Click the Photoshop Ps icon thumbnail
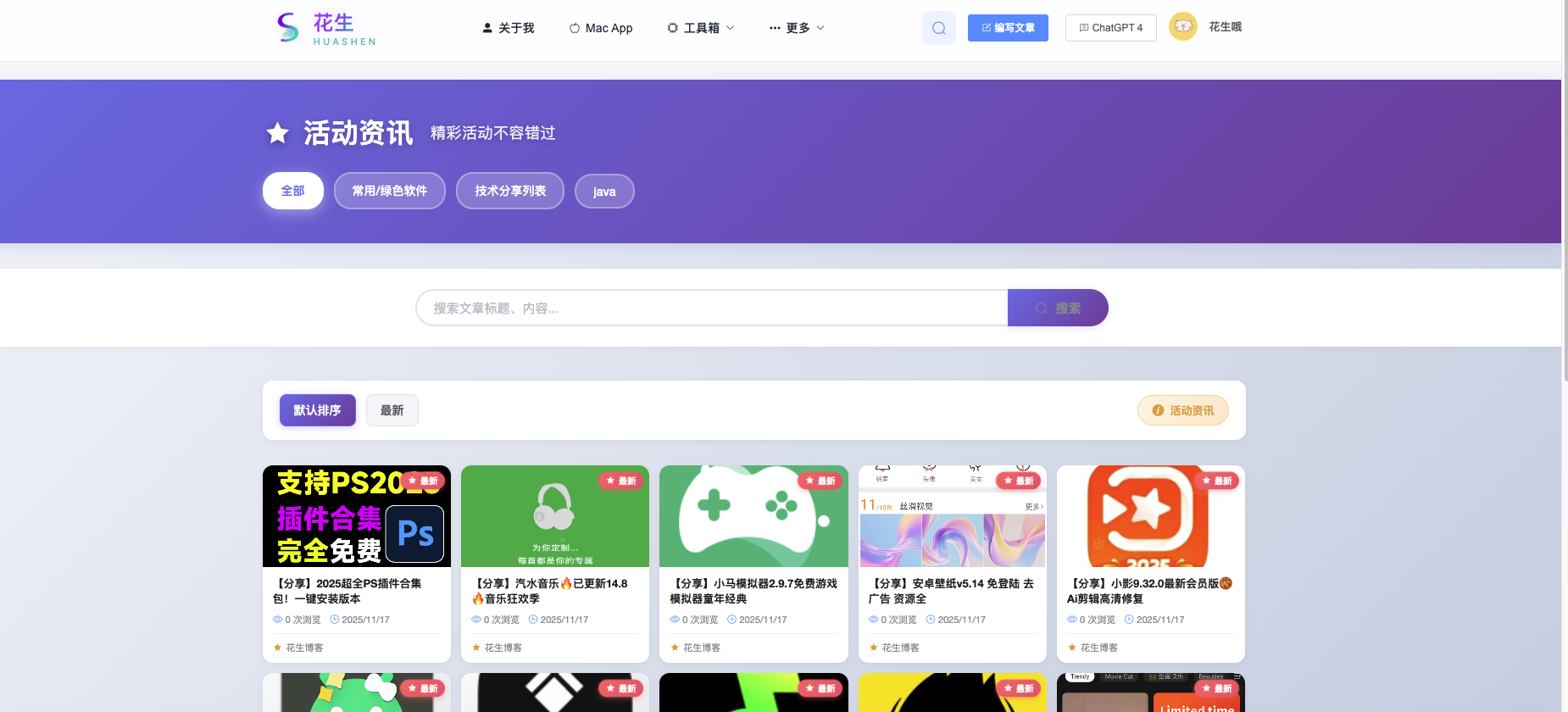Image resolution: width=1568 pixels, height=712 pixels. (414, 534)
